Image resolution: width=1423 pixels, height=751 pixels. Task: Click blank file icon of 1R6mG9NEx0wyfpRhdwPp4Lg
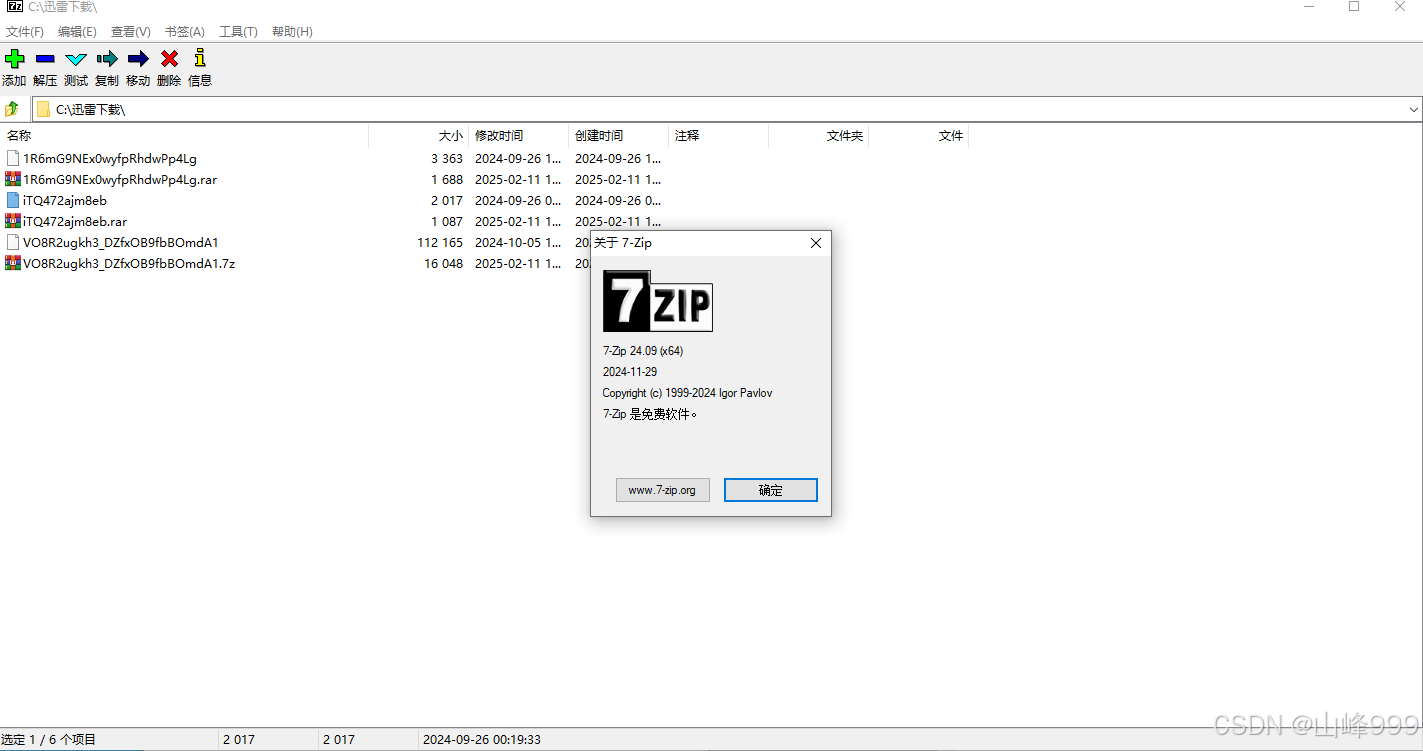(13, 158)
